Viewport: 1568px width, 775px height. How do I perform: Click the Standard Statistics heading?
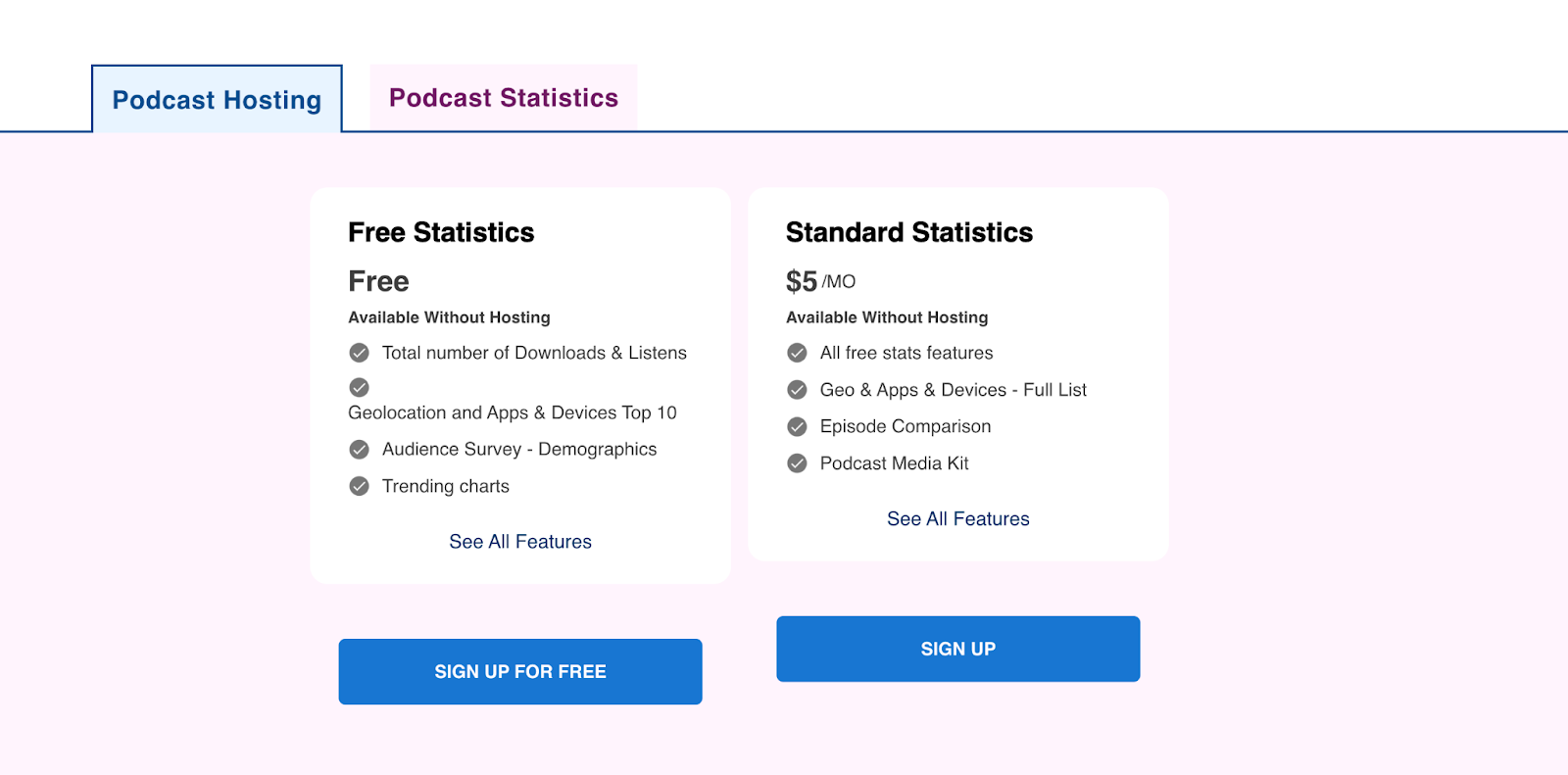[x=908, y=232]
